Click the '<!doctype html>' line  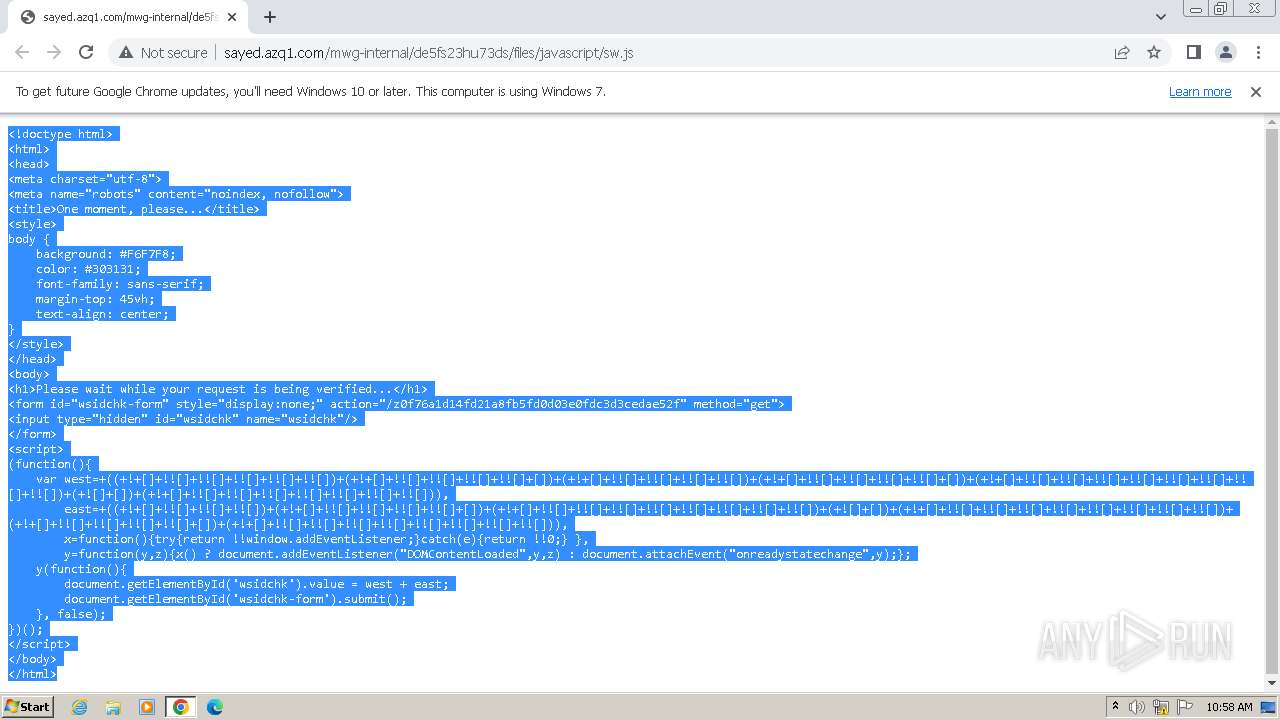tap(63, 134)
